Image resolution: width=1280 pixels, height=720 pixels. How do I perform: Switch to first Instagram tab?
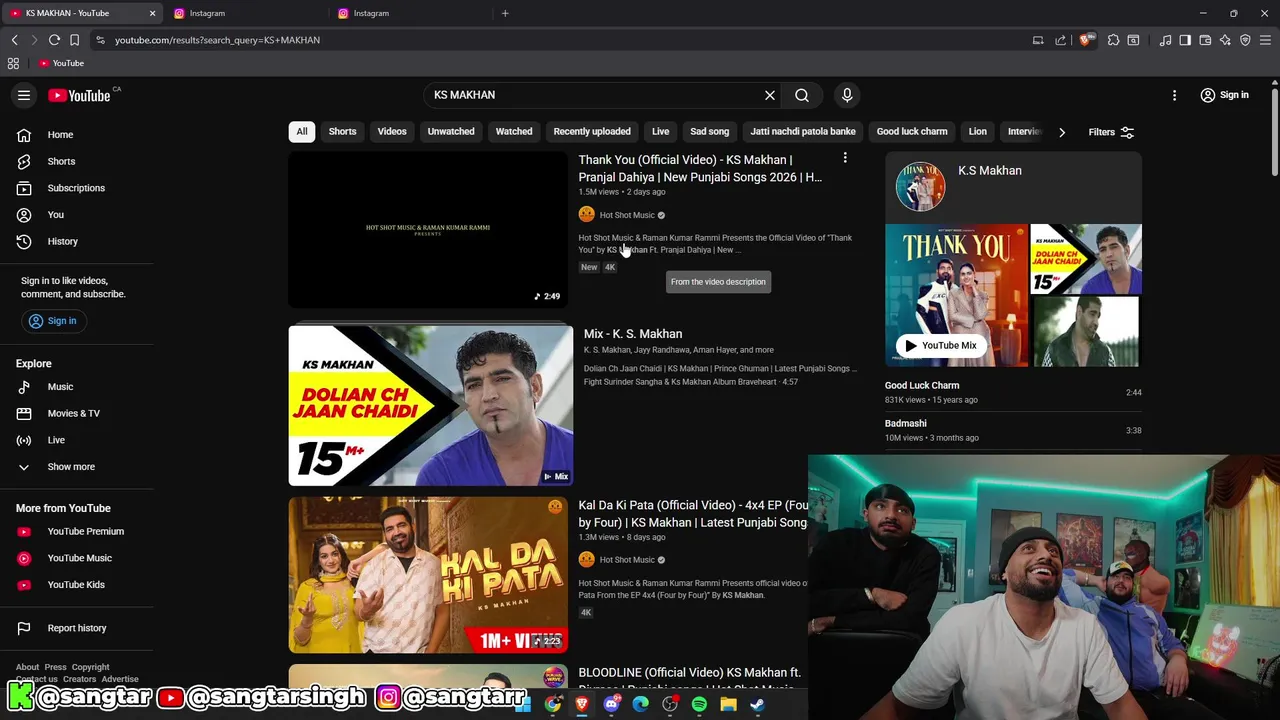tap(245, 13)
